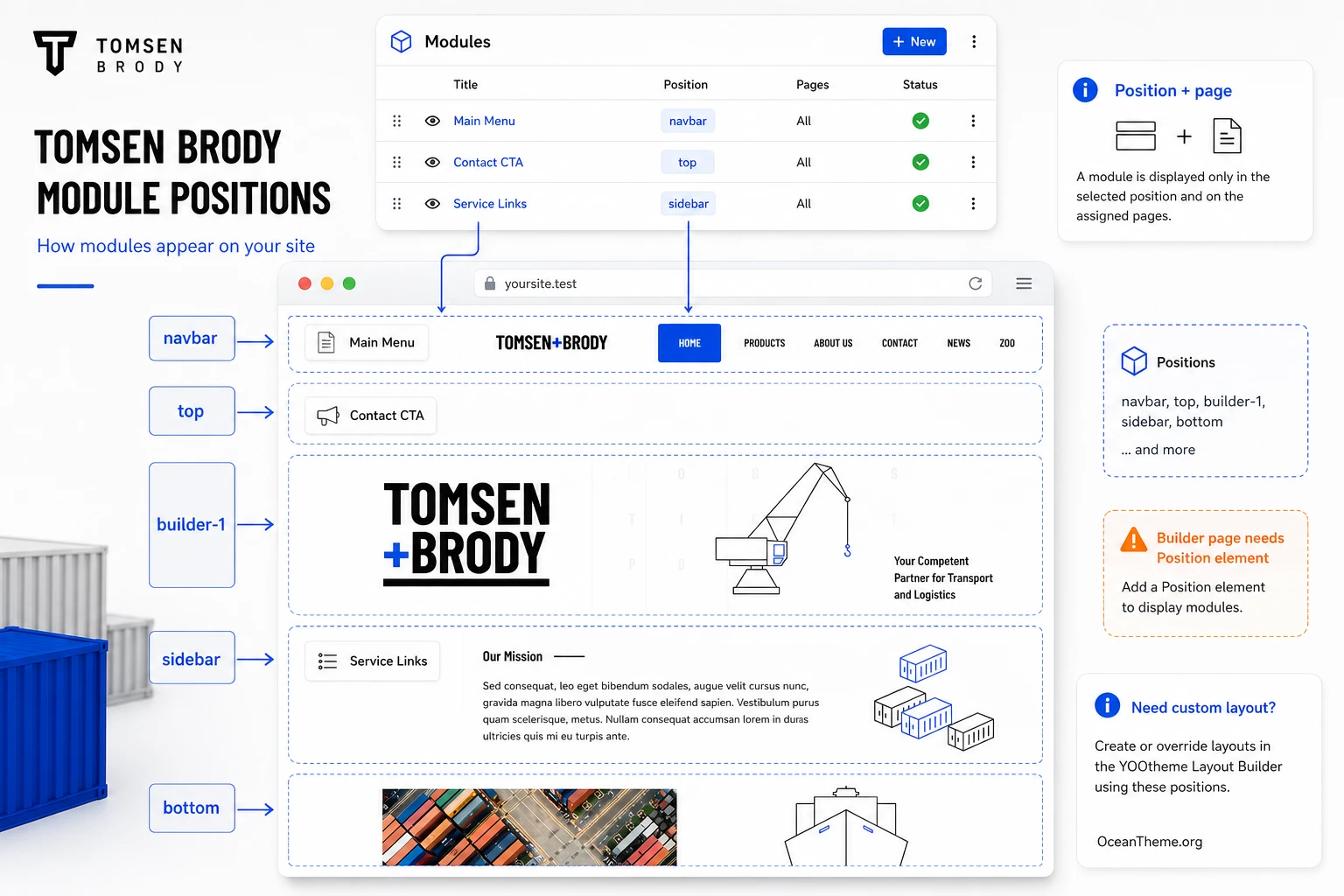Open the Main Menu module link
The image size is (1344, 896).
point(484,121)
